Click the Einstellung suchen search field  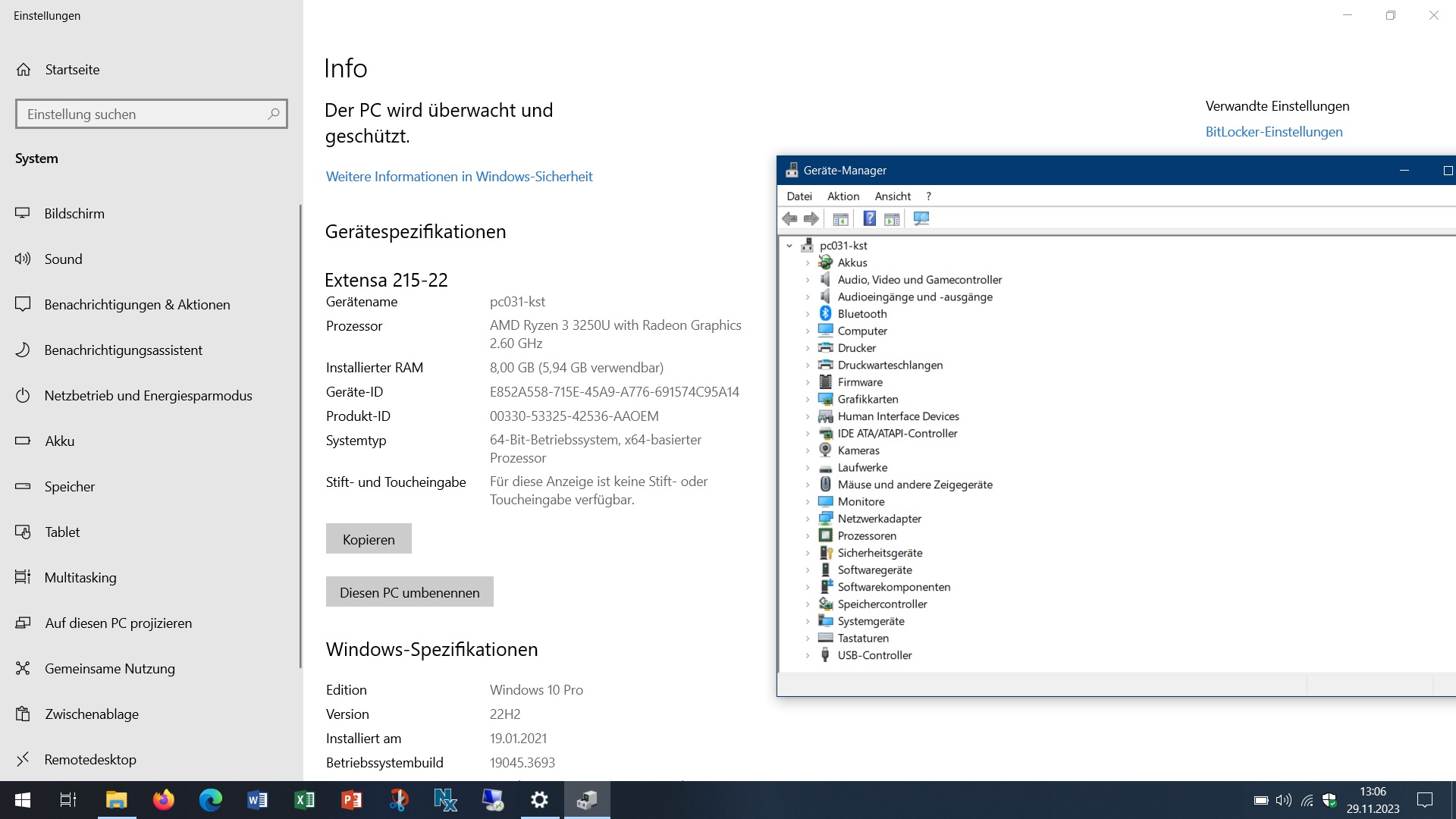[x=144, y=115]
